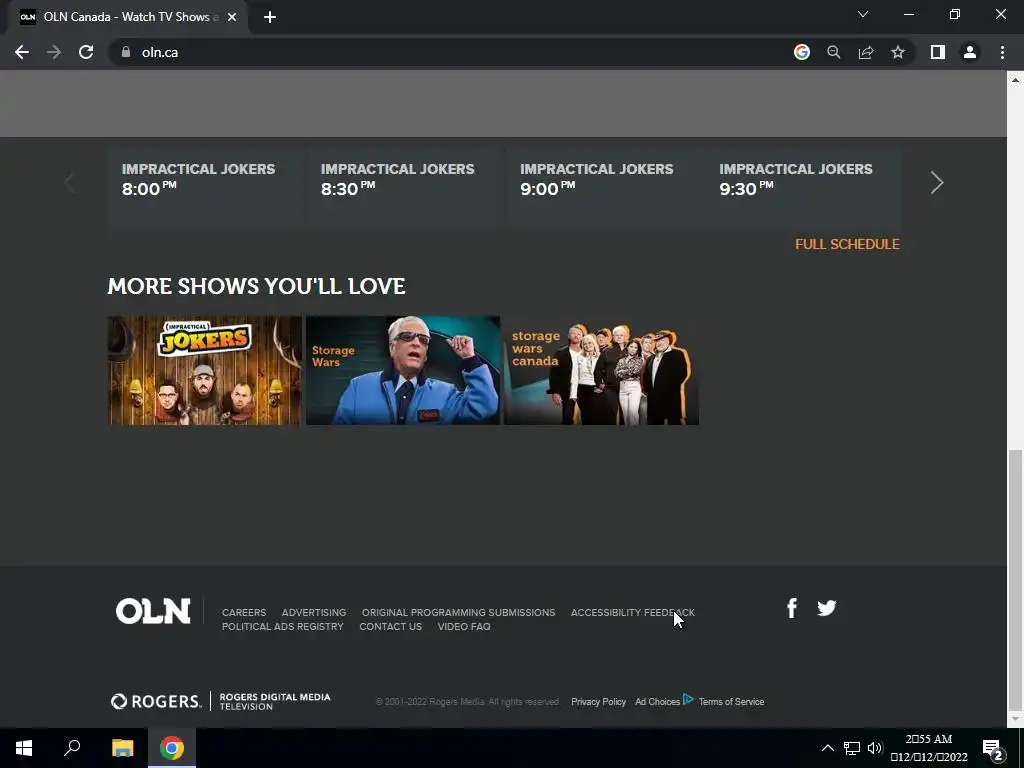
Task: Open the tab search chevron
Action: (863, 14)
